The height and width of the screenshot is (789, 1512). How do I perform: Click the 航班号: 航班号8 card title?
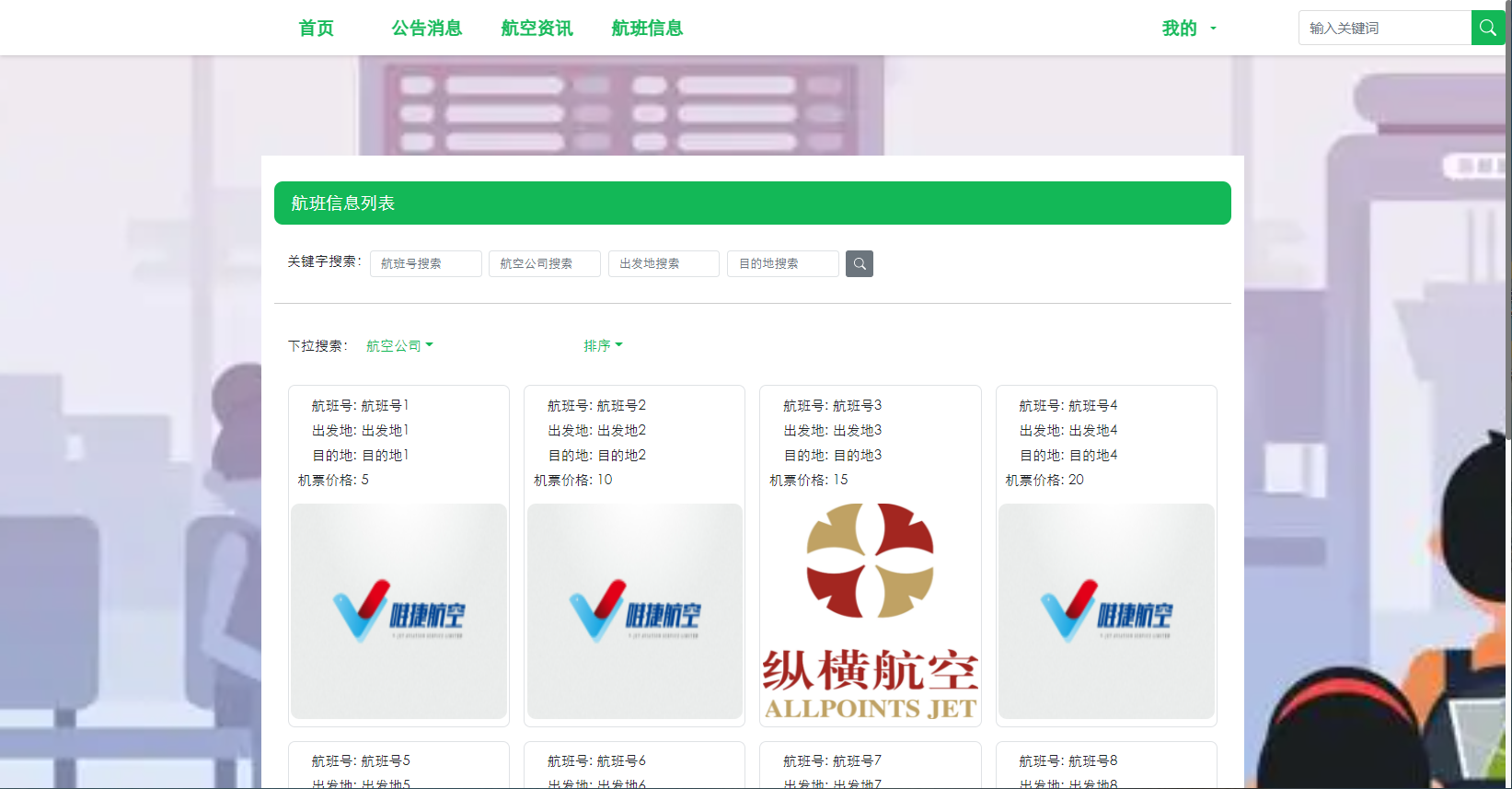pyautogui.click(x=1068, y=760)
